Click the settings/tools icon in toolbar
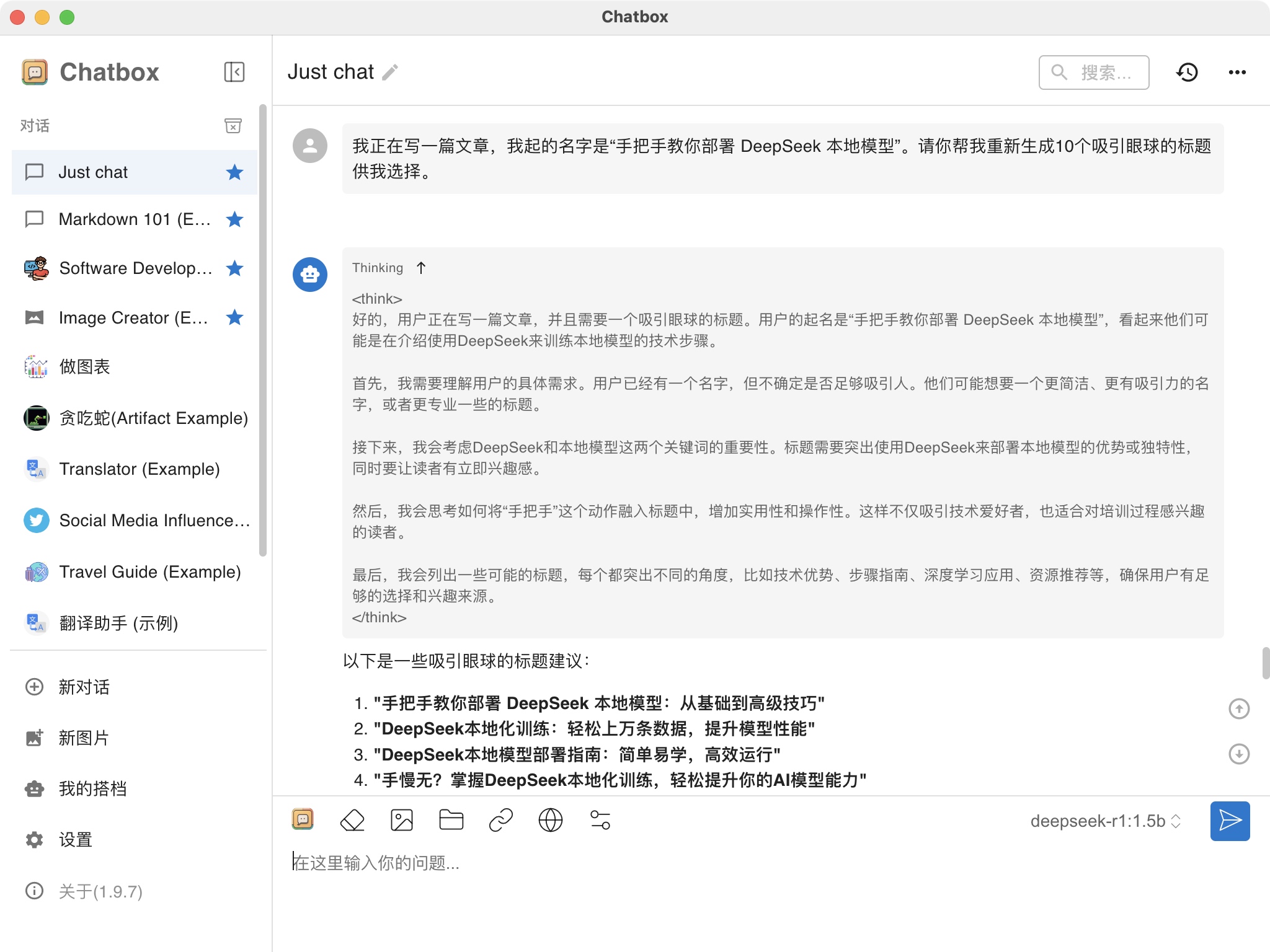This screenshot has height=952, width=1270. 601,819
